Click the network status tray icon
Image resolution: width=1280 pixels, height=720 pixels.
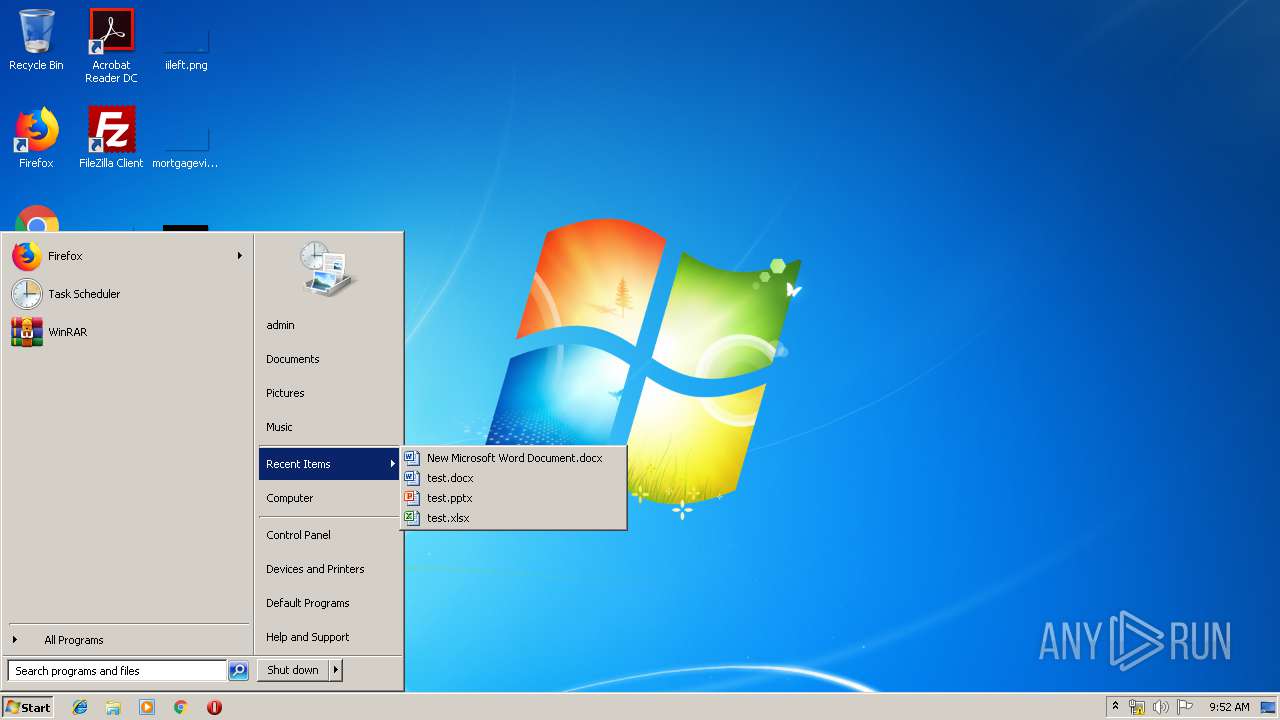tap(1137, 707)
